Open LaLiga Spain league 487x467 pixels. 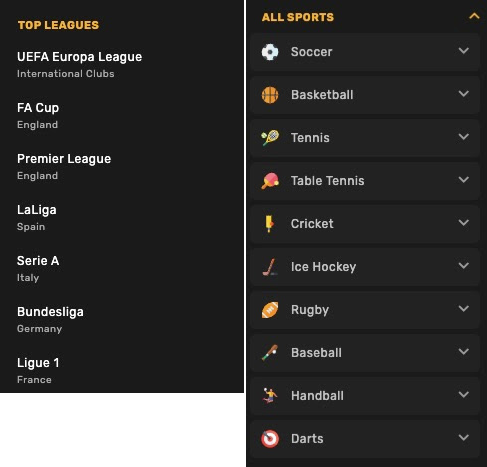pyautogui.click(x=37, y=217)
